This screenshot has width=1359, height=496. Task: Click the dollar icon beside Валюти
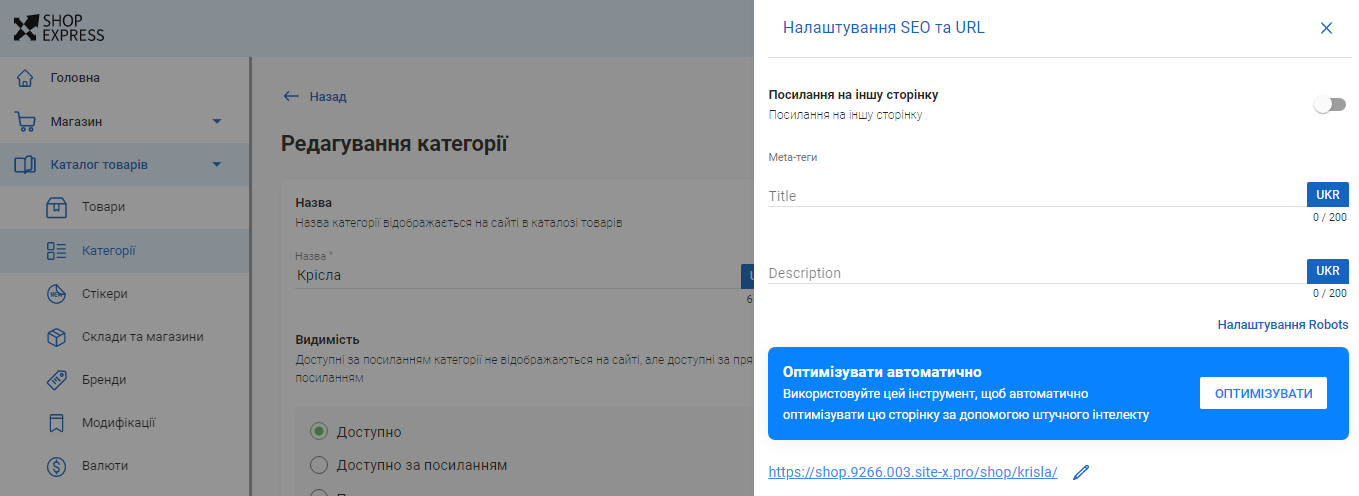pyautogui.click(x=57, y=466)
